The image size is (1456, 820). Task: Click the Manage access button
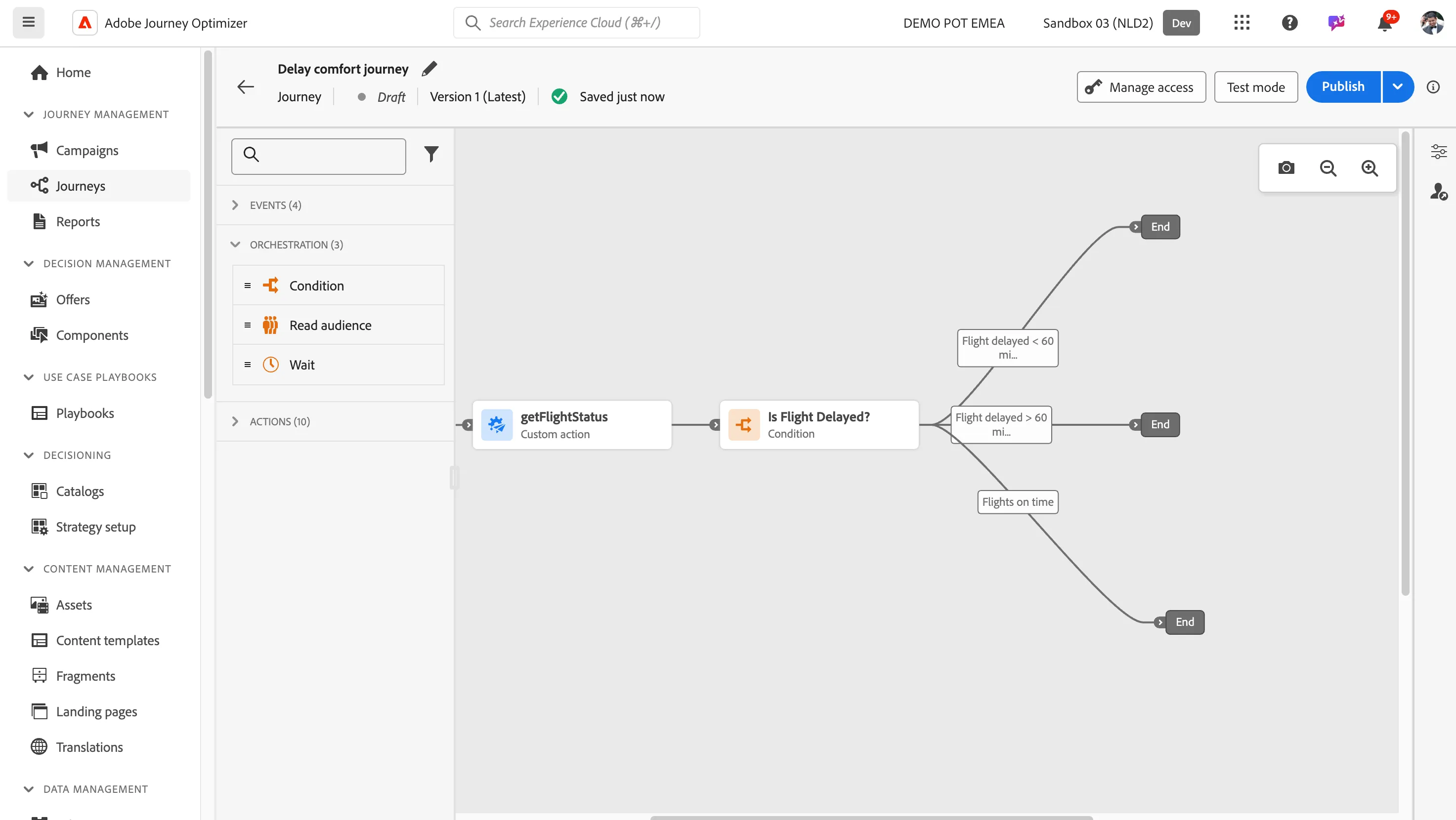pos(1141,86)
